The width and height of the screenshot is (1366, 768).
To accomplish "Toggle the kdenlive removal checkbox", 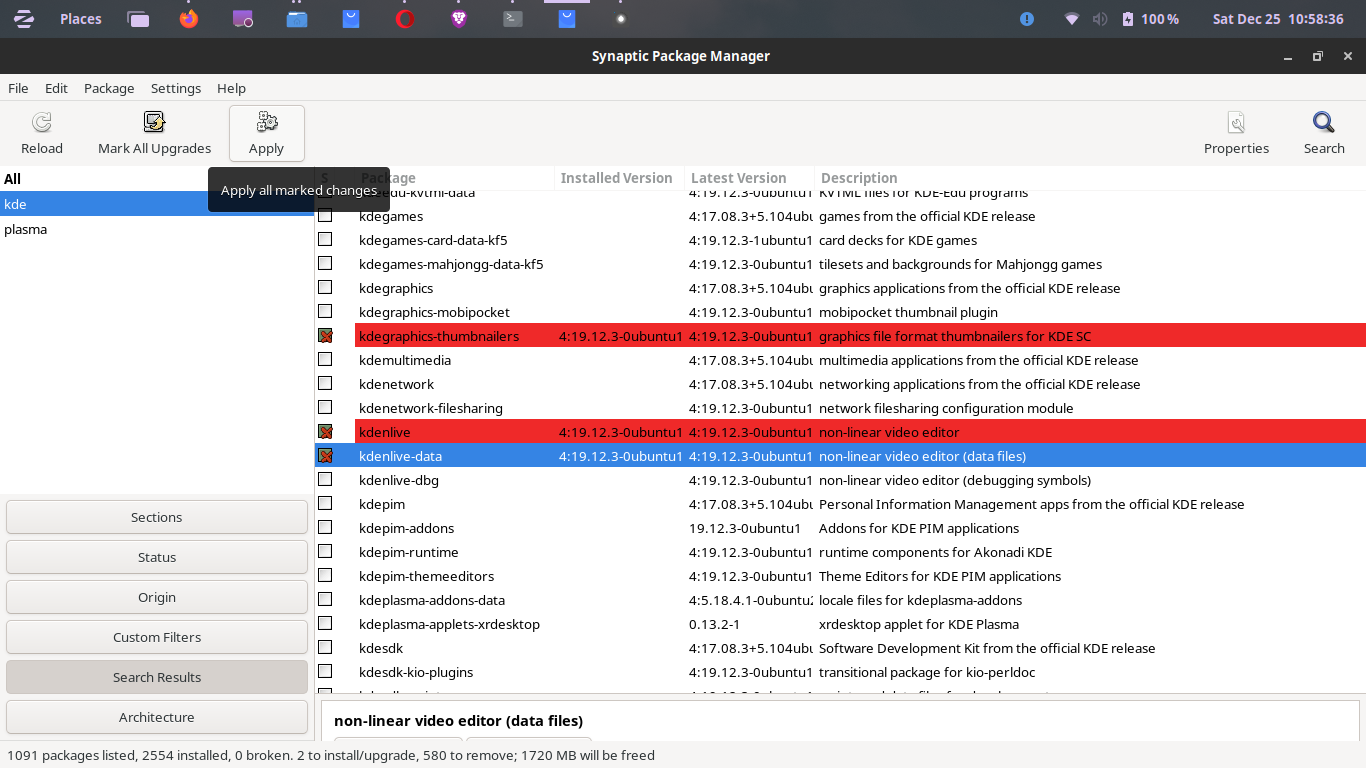I will (325, 432).
